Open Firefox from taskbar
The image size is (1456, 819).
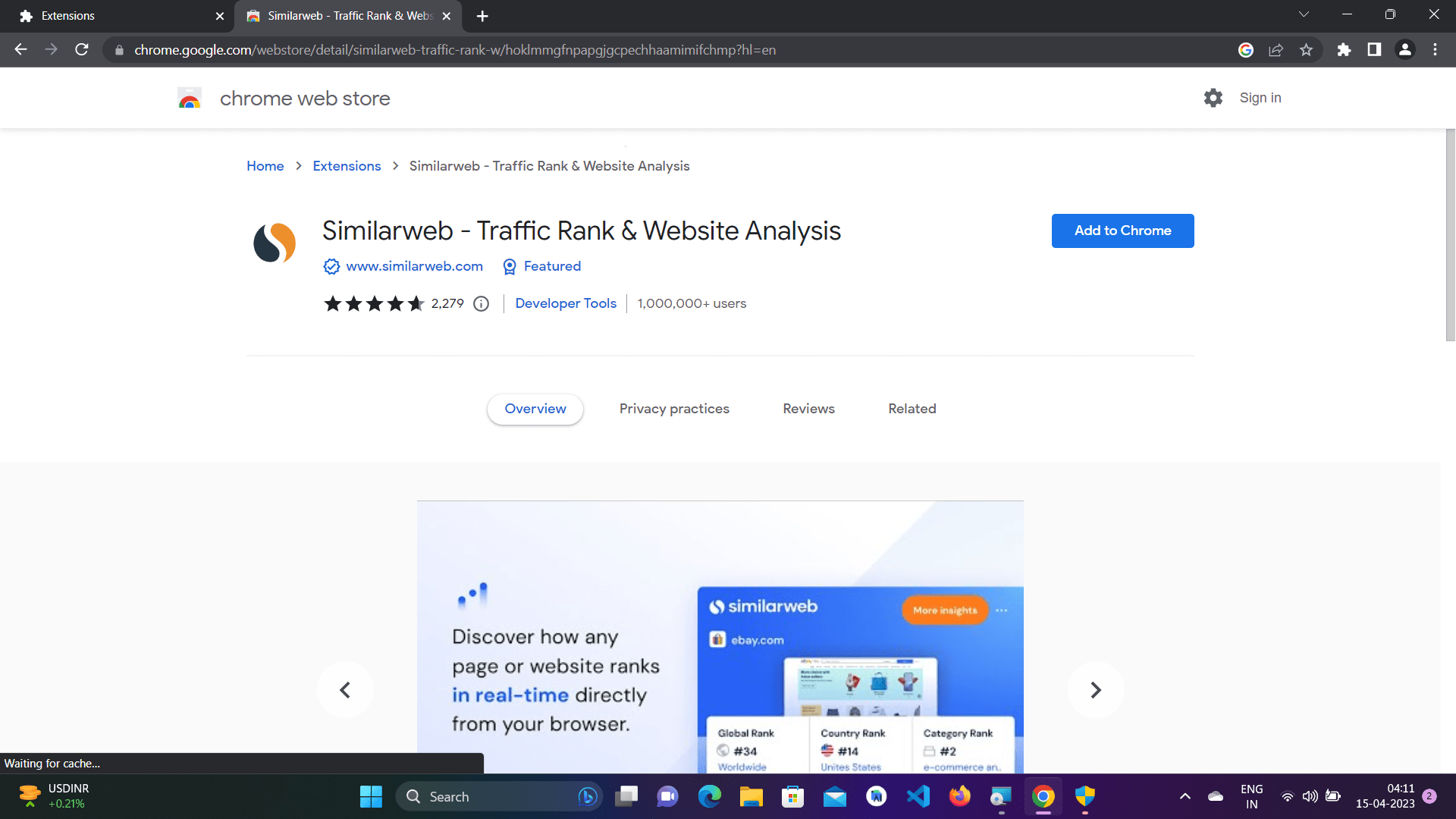click(x=960, y=796)
